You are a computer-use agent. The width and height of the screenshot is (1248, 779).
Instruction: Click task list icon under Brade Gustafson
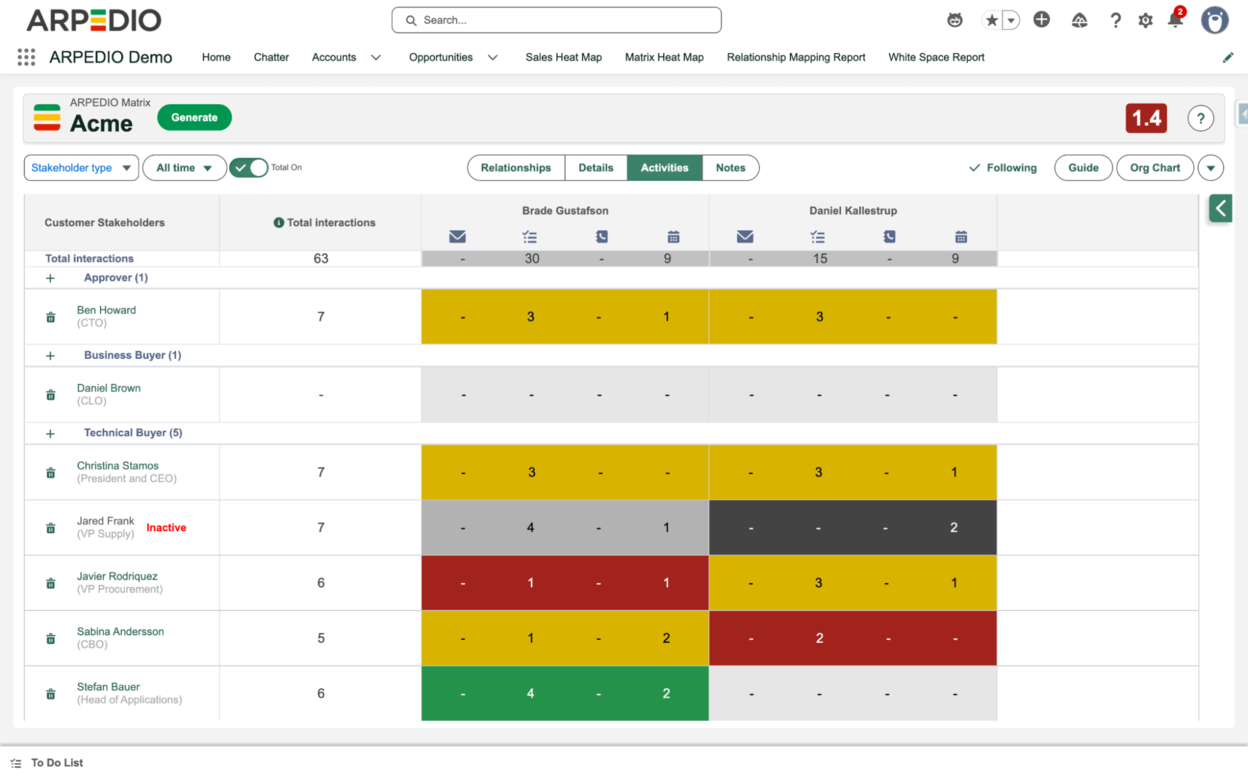coord(529,237)
